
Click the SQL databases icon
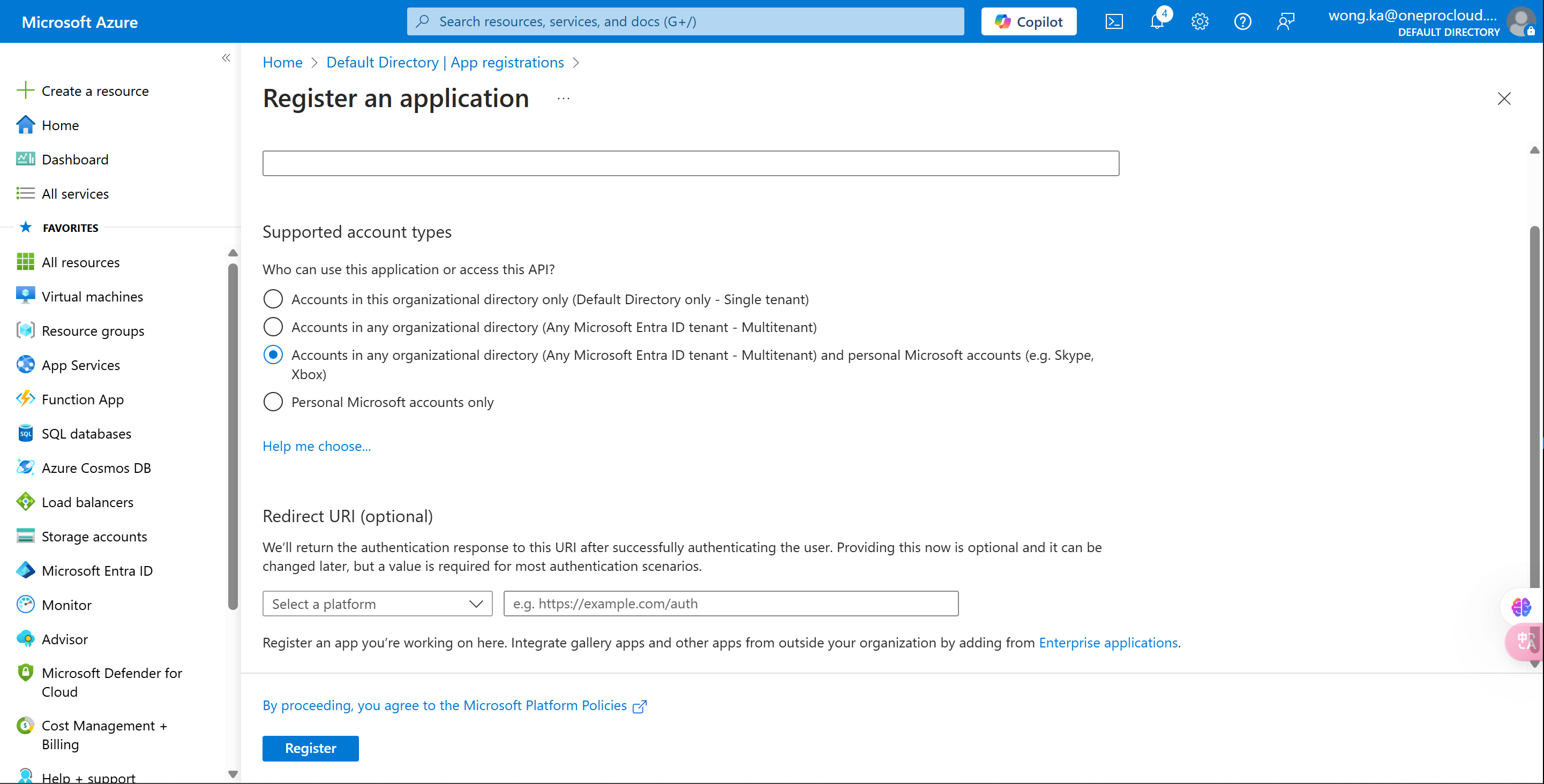click(x=25, y=433)
